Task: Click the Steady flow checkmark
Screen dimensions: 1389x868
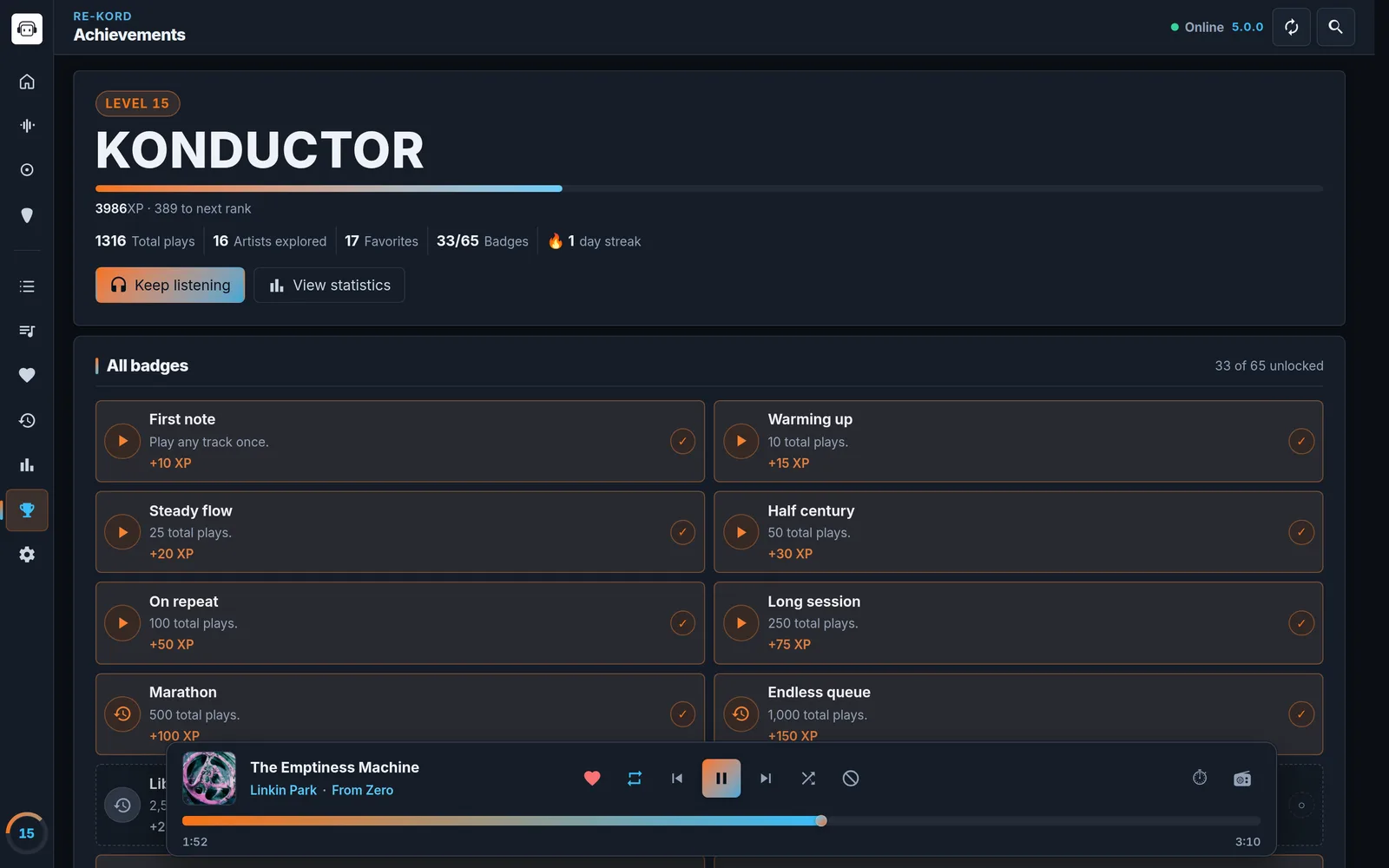Action: coord(682,532)
